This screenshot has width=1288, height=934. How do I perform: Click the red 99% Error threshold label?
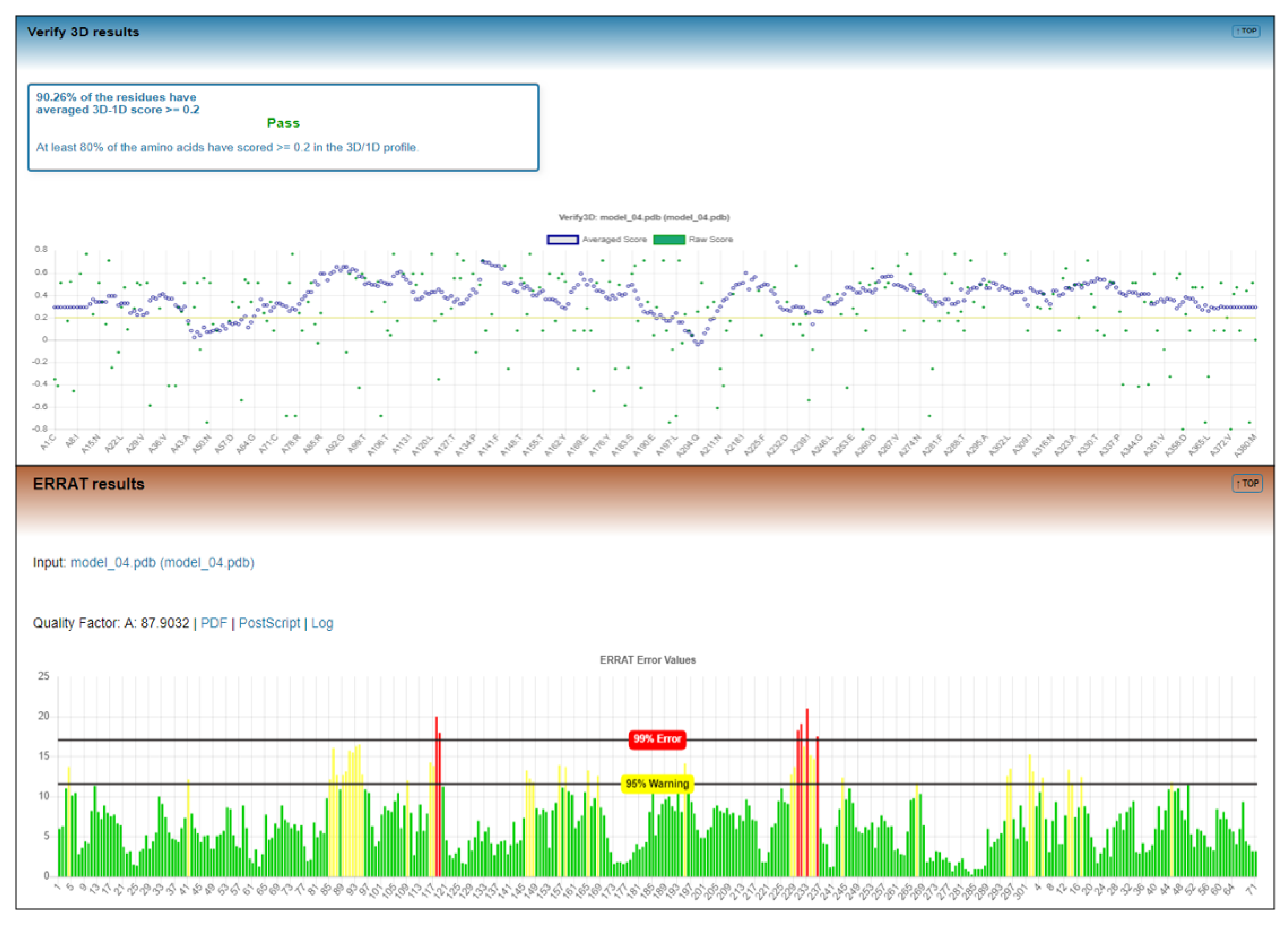pyautogui.click(x=657, y=739)
